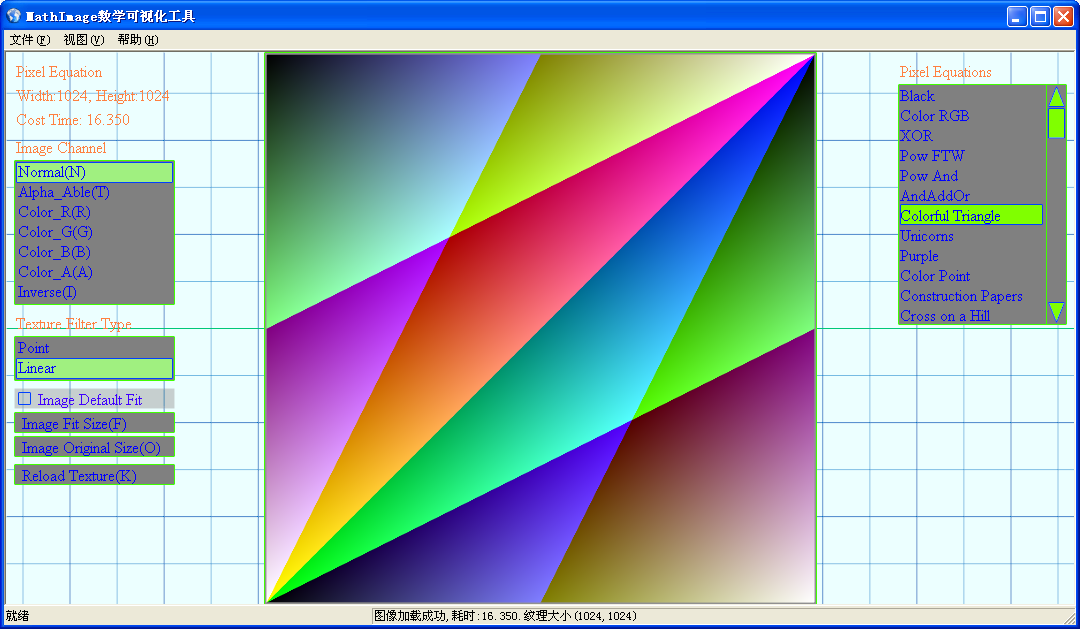Select Color RGB pixel equation

pos(971,116)
